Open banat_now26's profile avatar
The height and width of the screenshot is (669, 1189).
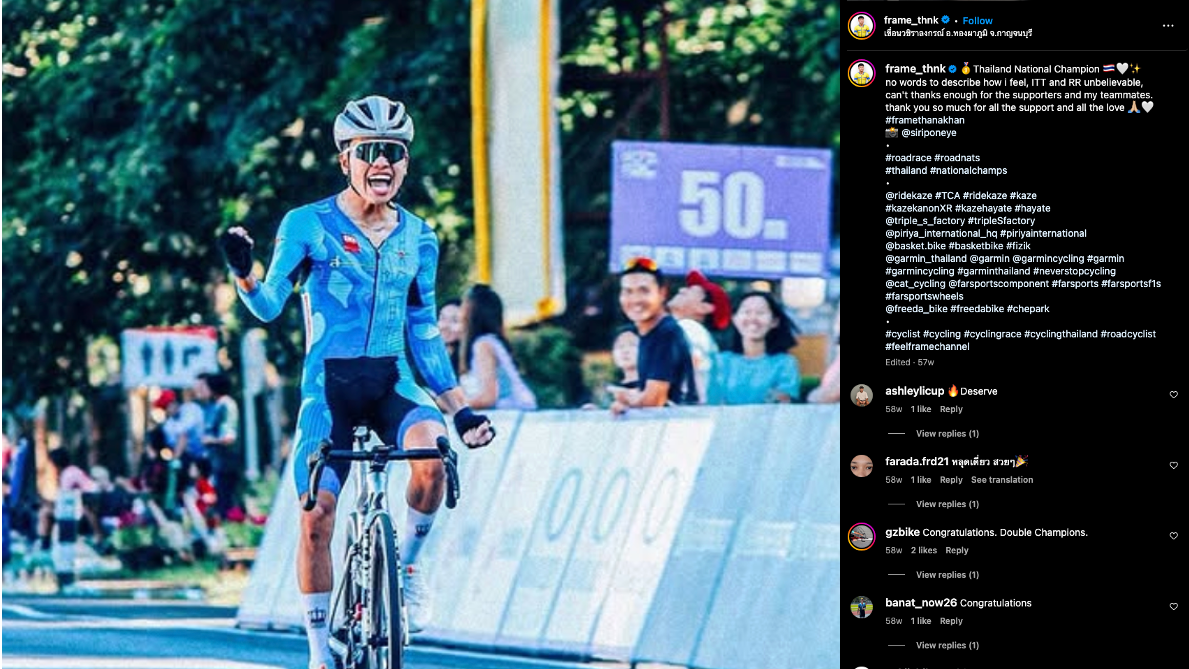861,607
